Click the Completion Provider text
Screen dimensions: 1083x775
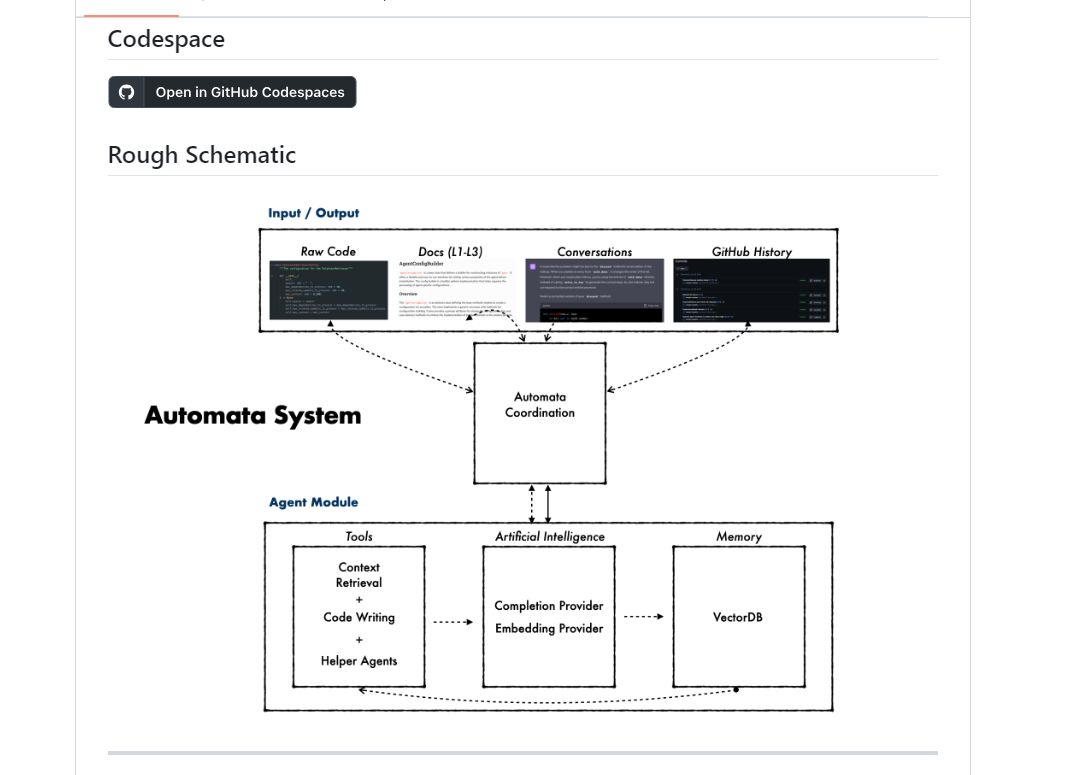548,605
